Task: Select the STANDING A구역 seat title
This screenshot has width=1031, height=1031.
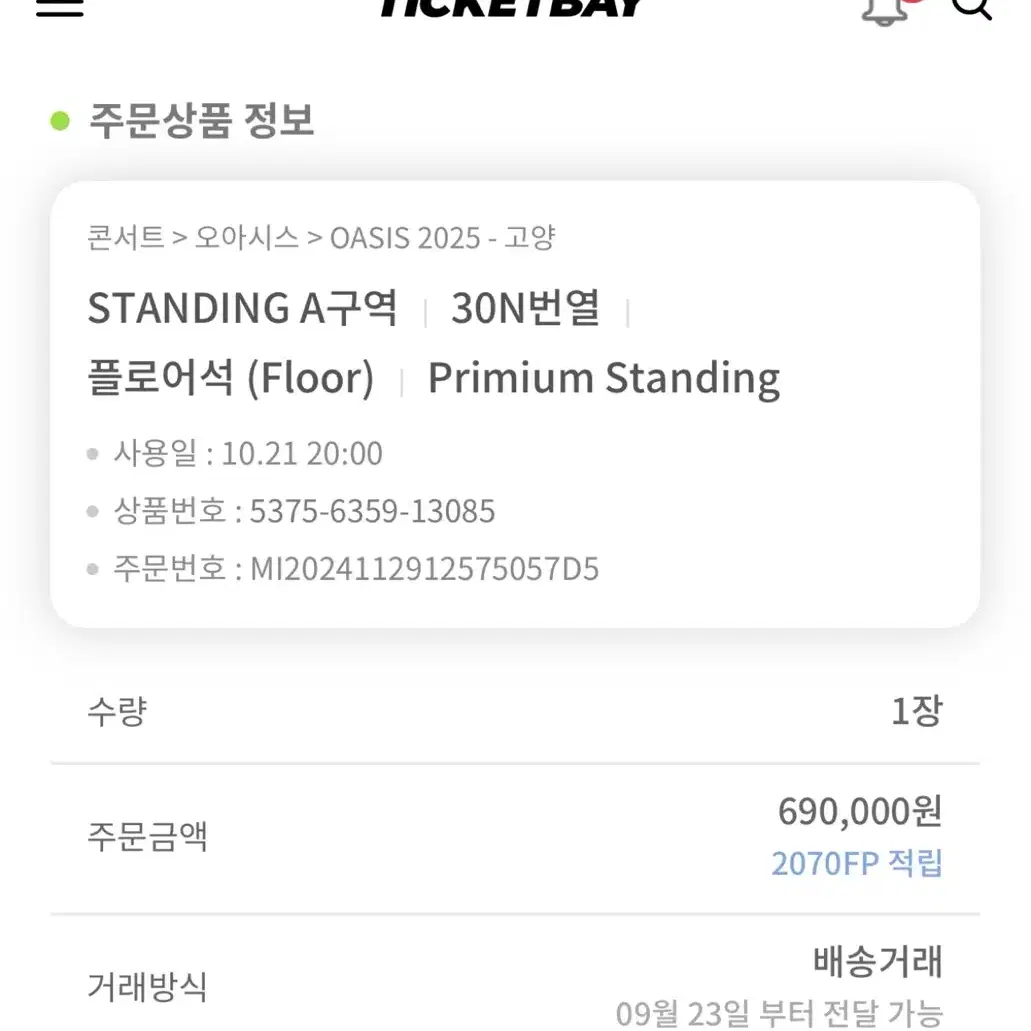Action: [242, 308]
